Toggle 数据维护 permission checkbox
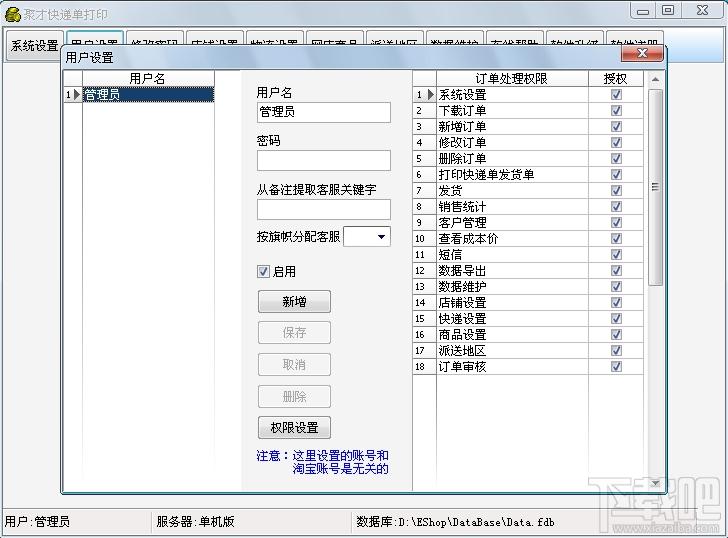The image size is (728, 538). (616, 286)
